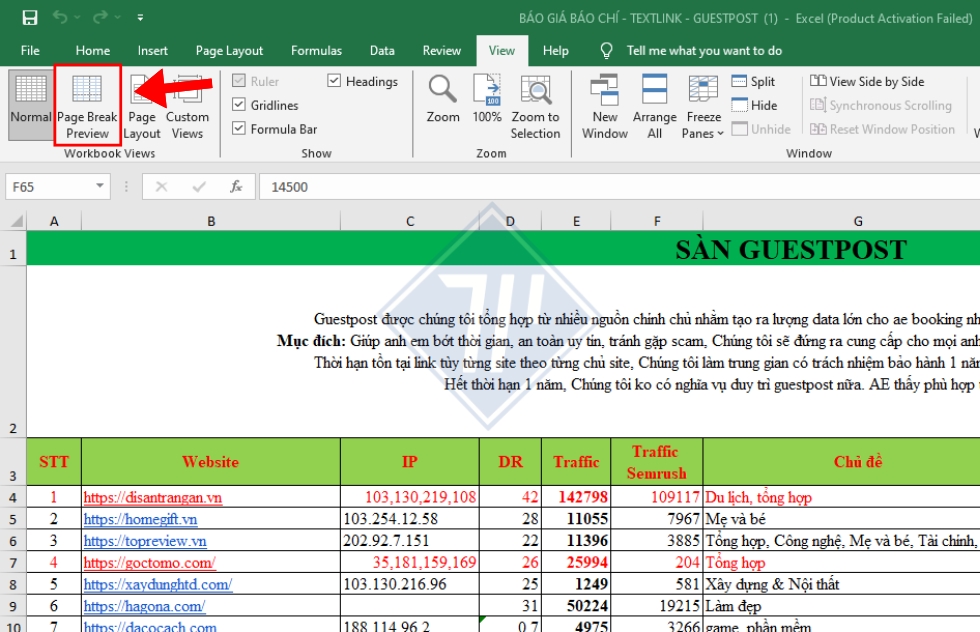
Task: Switch to the Formulas tab
Action: pyautogui.click(x=316, y=50)
